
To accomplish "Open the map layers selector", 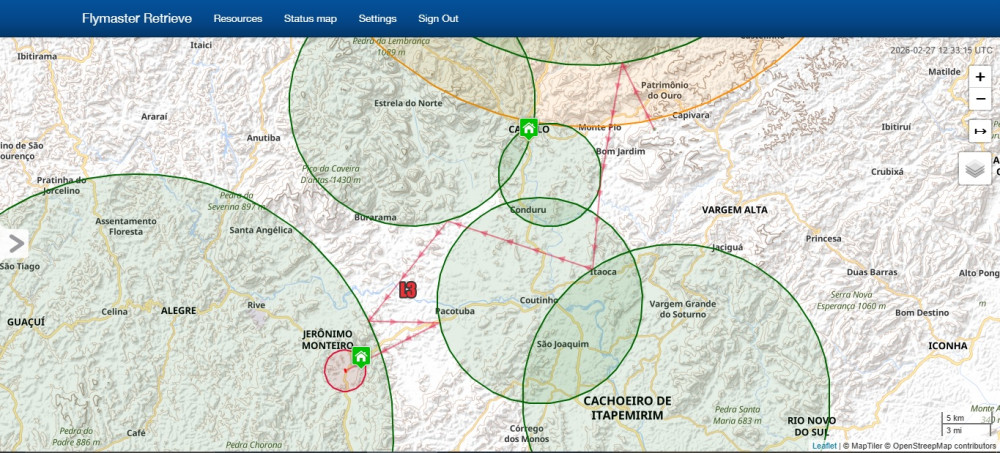I will [975, 168].
